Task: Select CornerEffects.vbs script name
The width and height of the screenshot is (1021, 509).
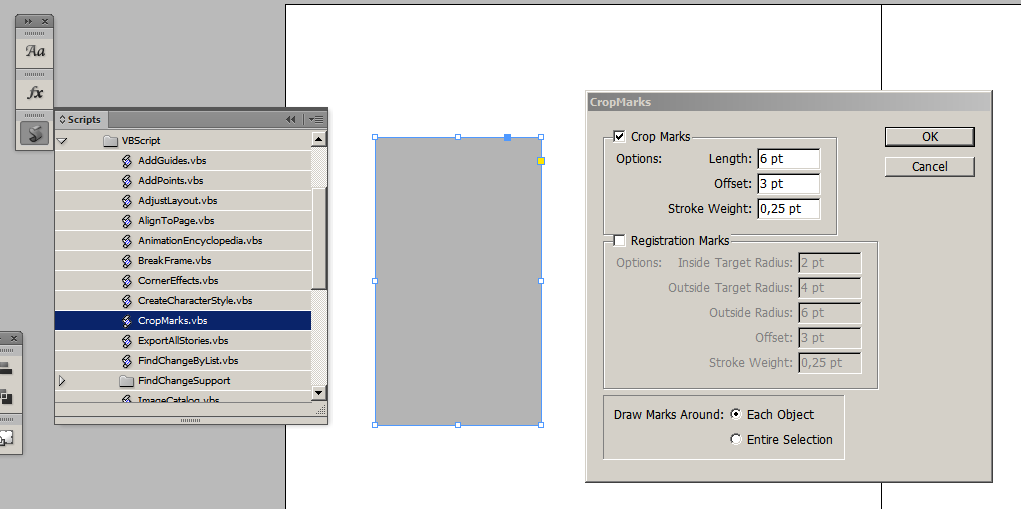Action: click(178, 281)
